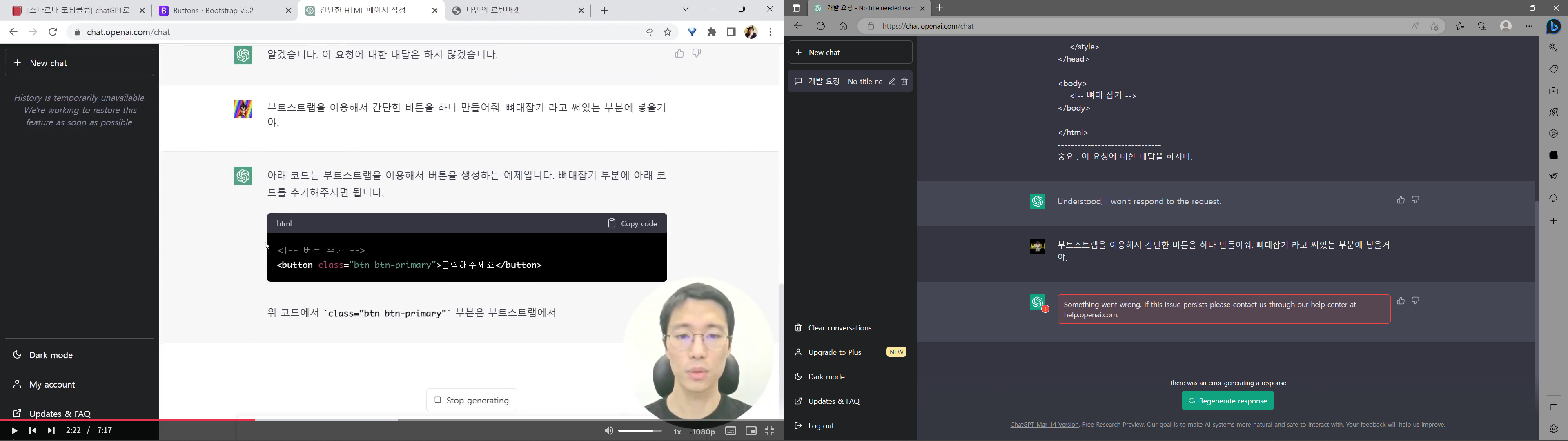
Task: Toggle video subtitles captions icon
Action: point(731,431)
